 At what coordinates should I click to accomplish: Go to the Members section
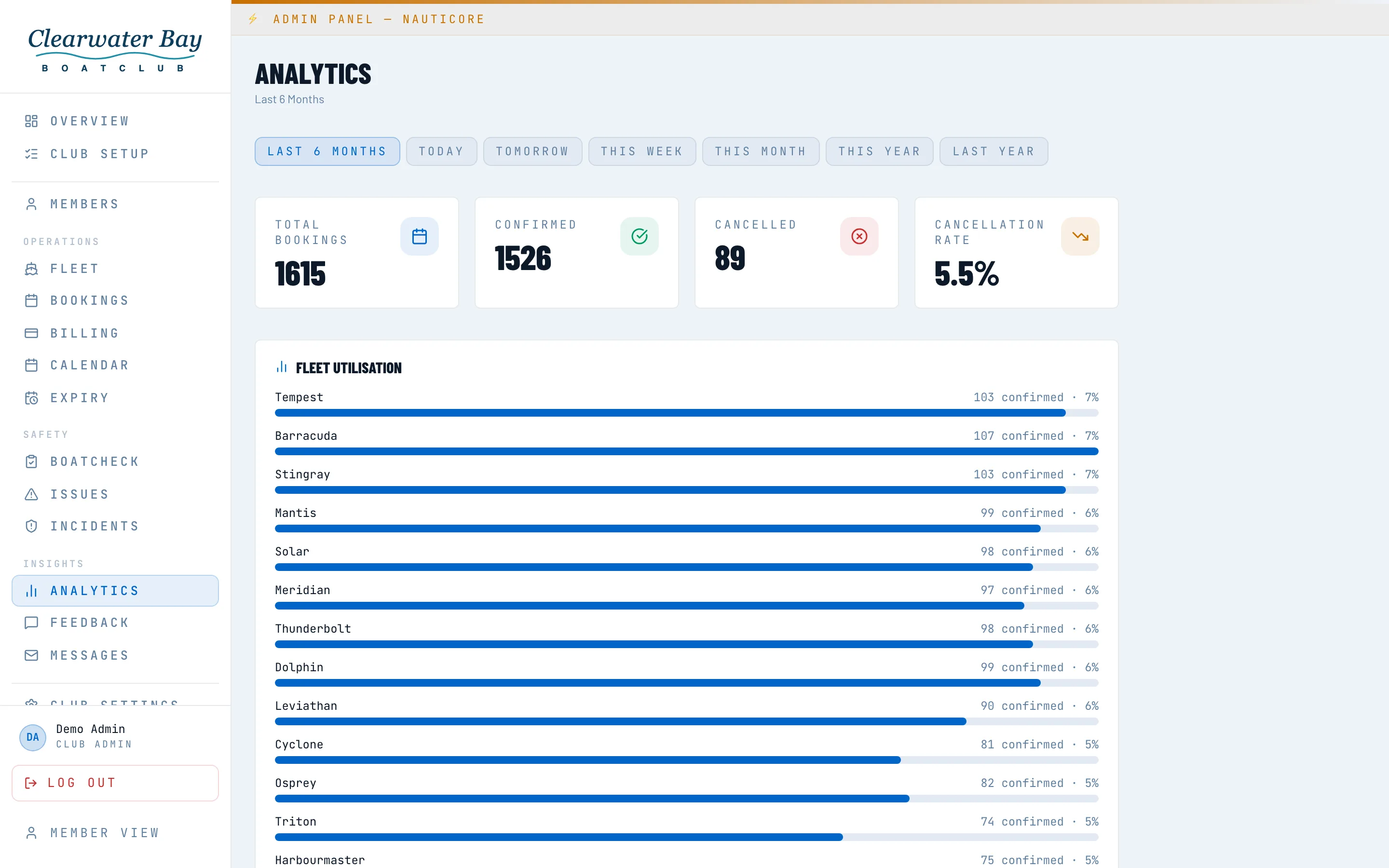coord(115,204)
